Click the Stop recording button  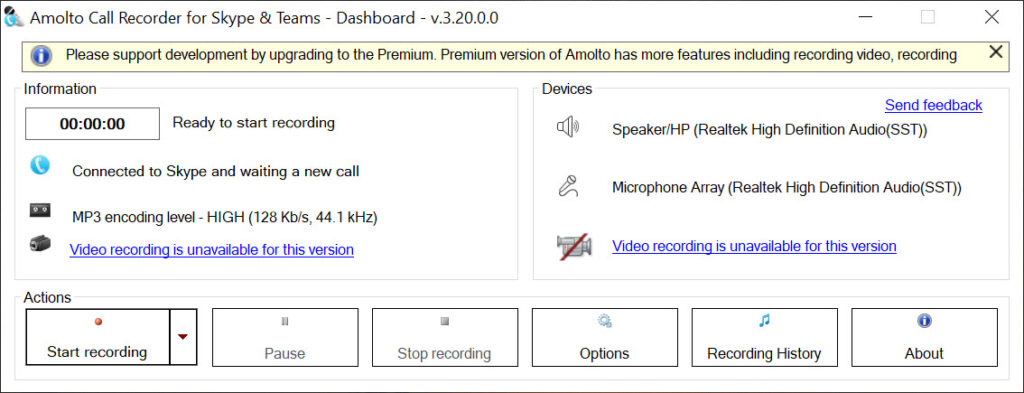(445, 338)
